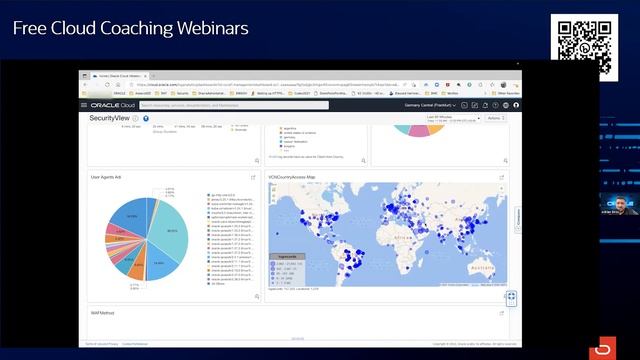
Task: Click the Australia label on the map
Action: coord(482,268)
